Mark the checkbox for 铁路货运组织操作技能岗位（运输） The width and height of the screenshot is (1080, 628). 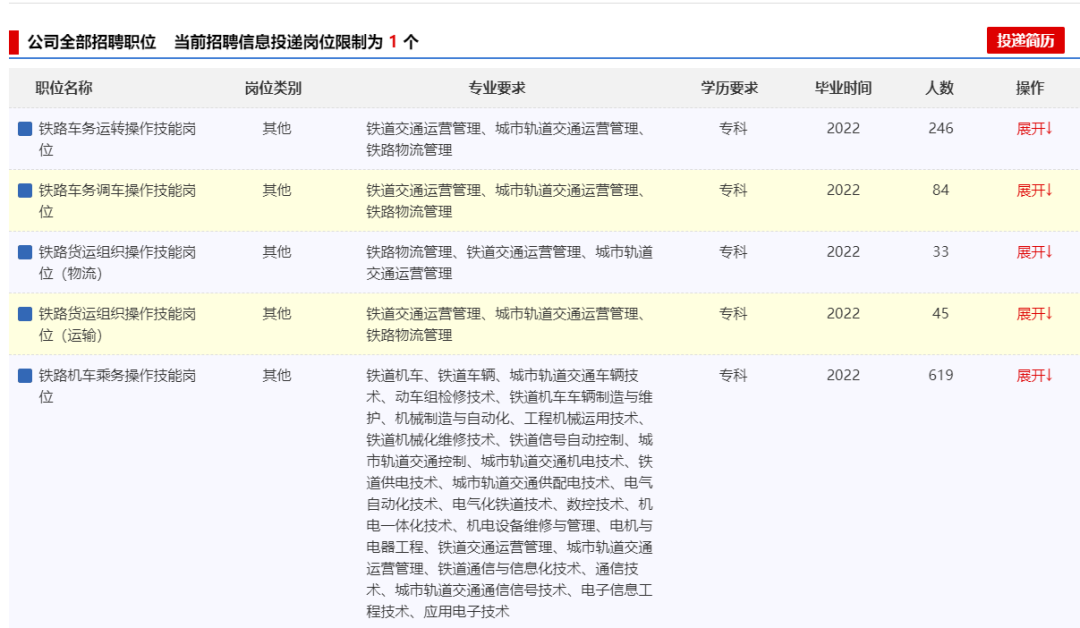(25, 314)
